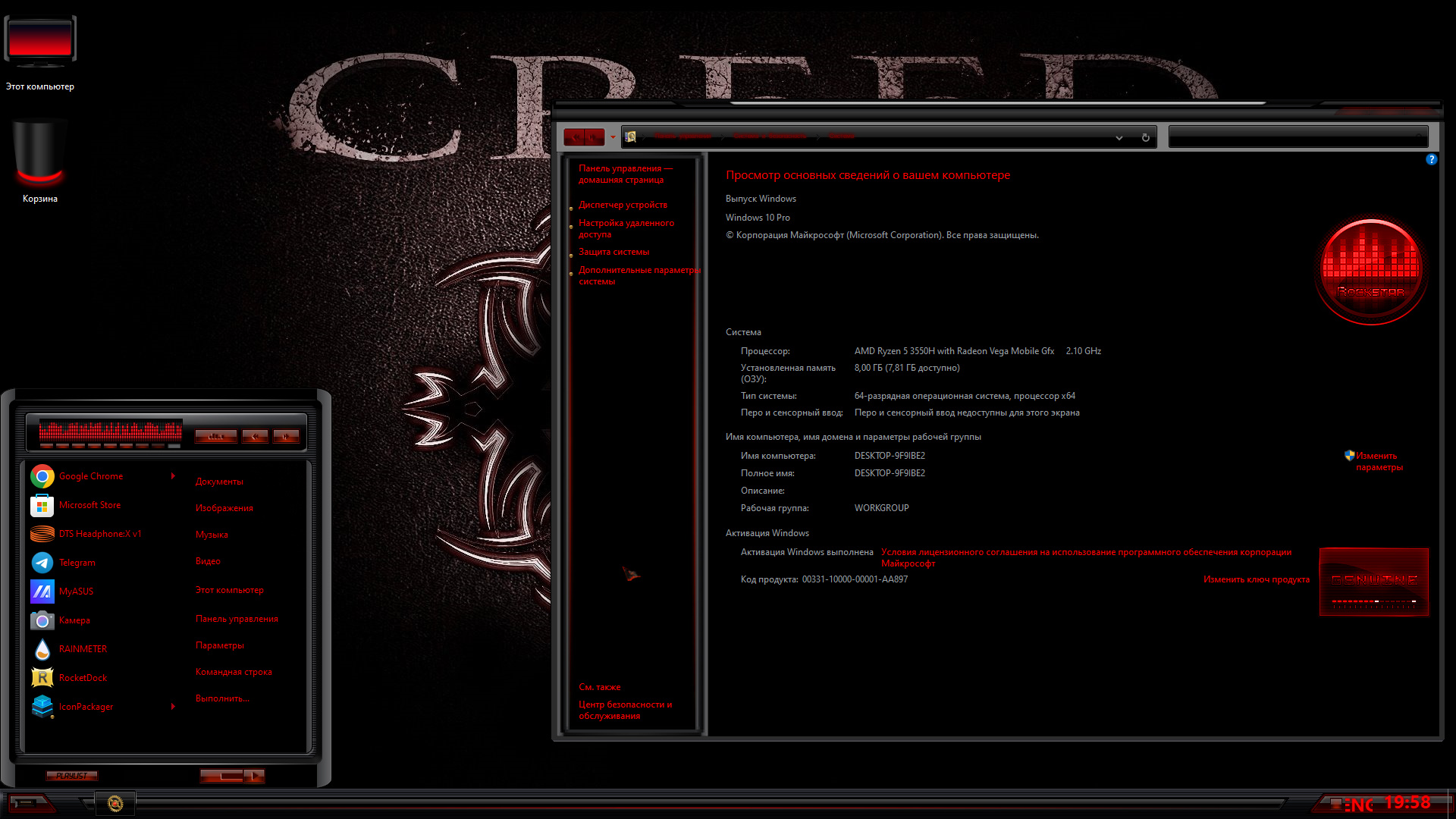Click the PLAYLIST button below start menu

[x=71, y=776]
